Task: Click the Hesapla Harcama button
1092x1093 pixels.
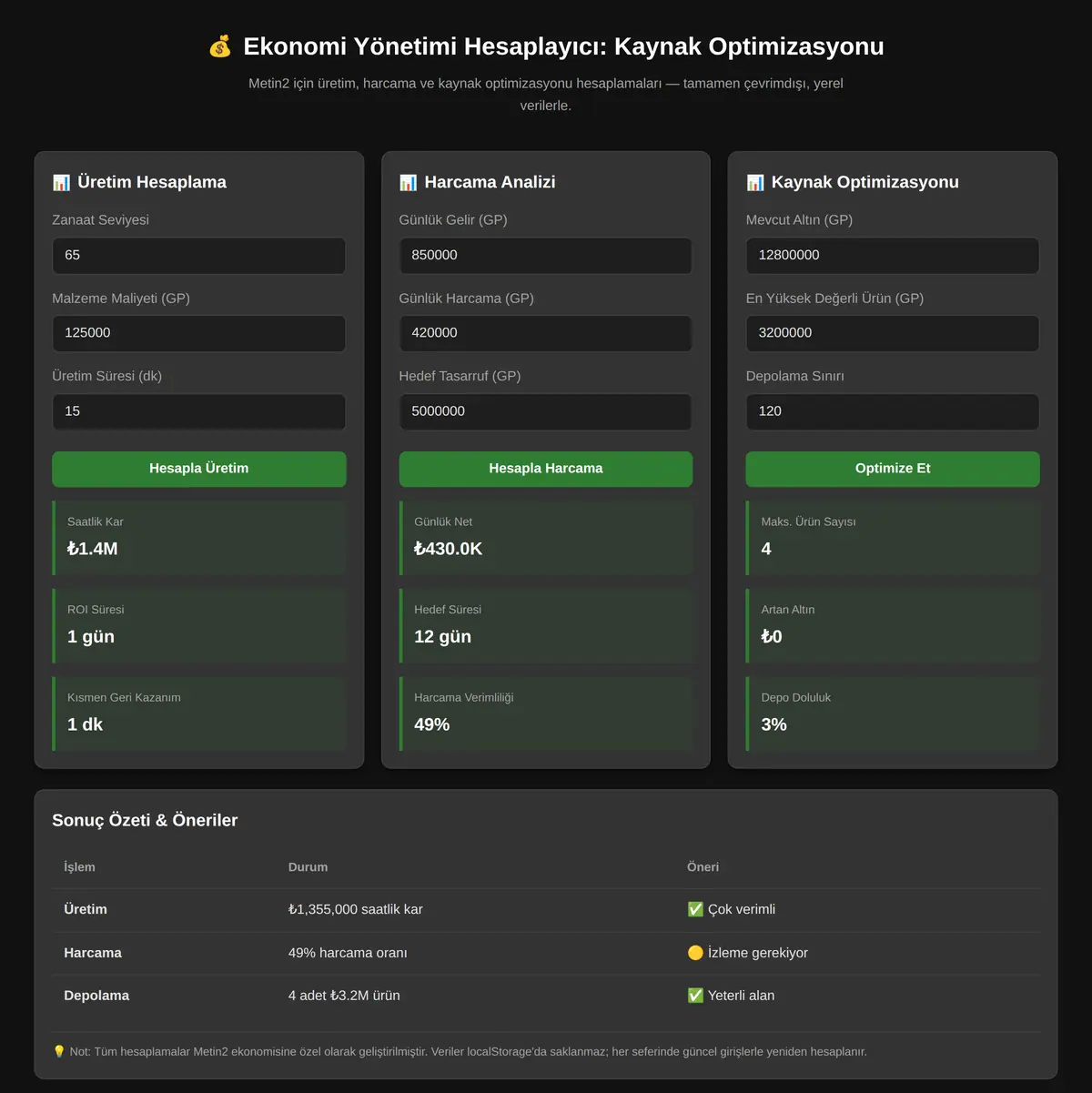Action: click(x=546, y=469)
